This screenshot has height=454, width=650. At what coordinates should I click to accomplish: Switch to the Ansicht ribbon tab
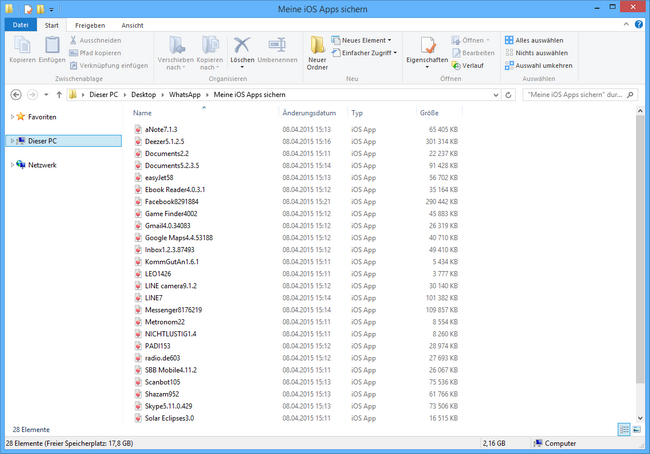(131, 23)
